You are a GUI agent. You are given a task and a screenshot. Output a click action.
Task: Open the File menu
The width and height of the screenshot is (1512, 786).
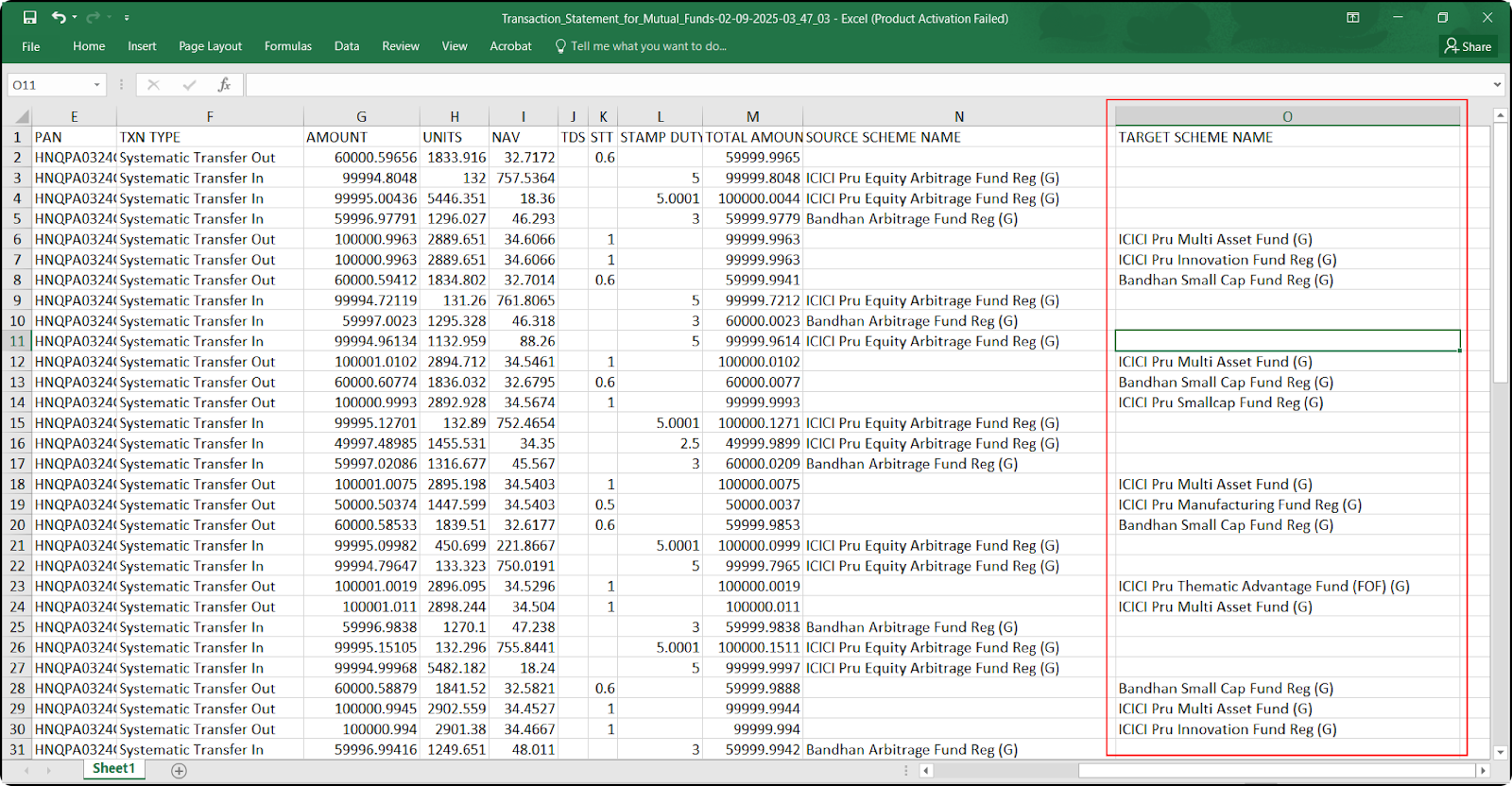pyautogui.click(x=31, y=46)
